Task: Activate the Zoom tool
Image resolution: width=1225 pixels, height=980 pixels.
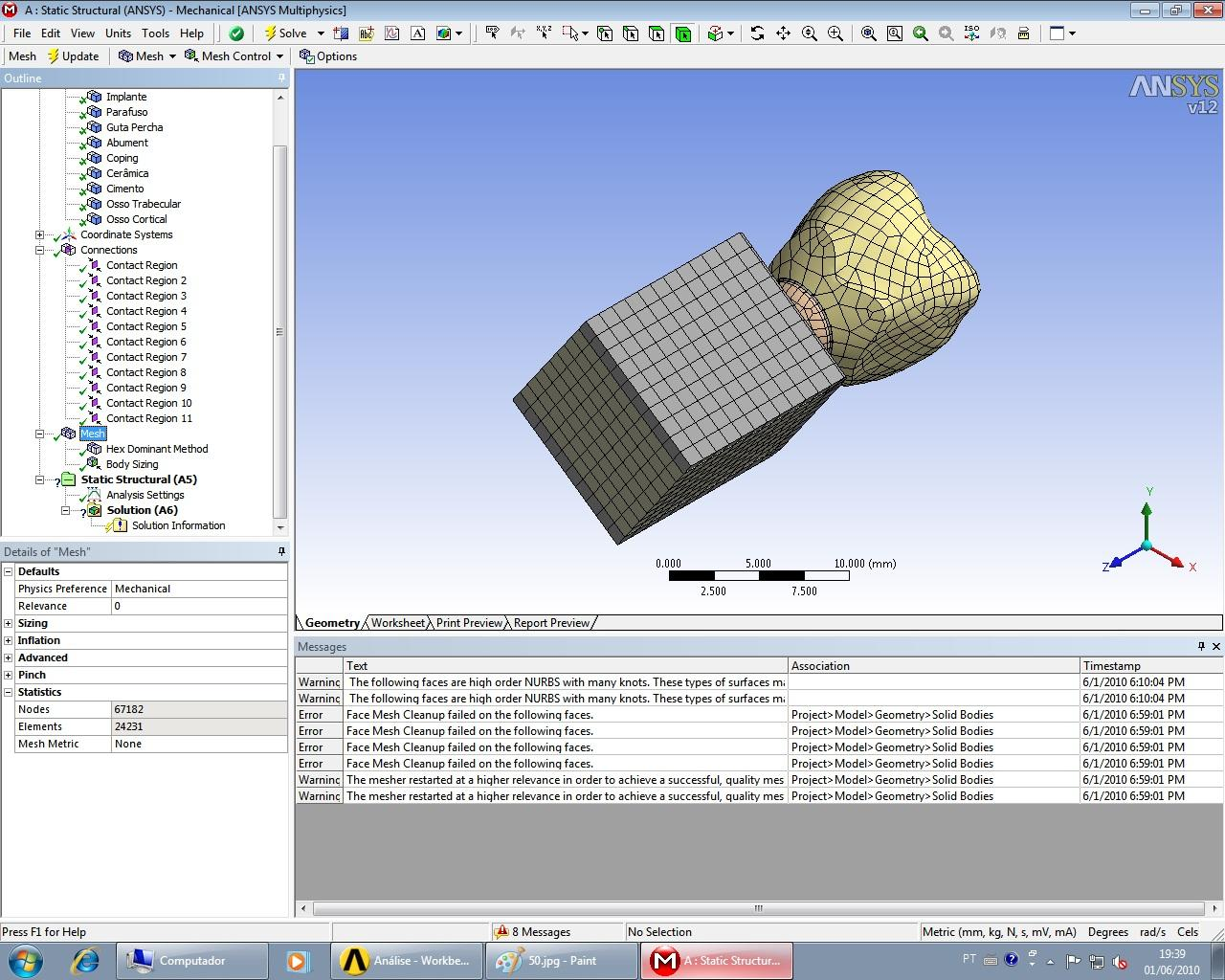Action: (810, 33)
